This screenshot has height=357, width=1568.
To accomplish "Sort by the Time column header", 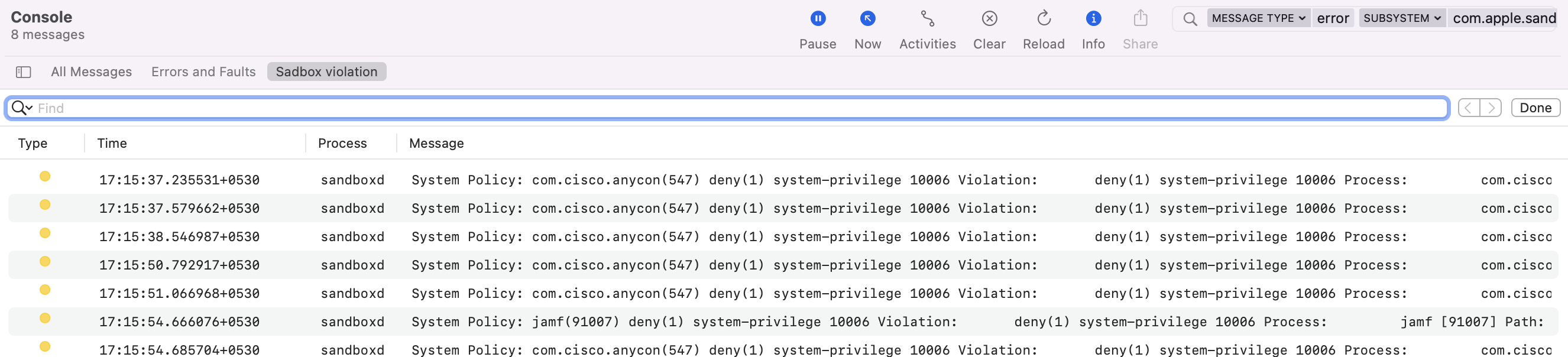I will click(x=112, y=144).
